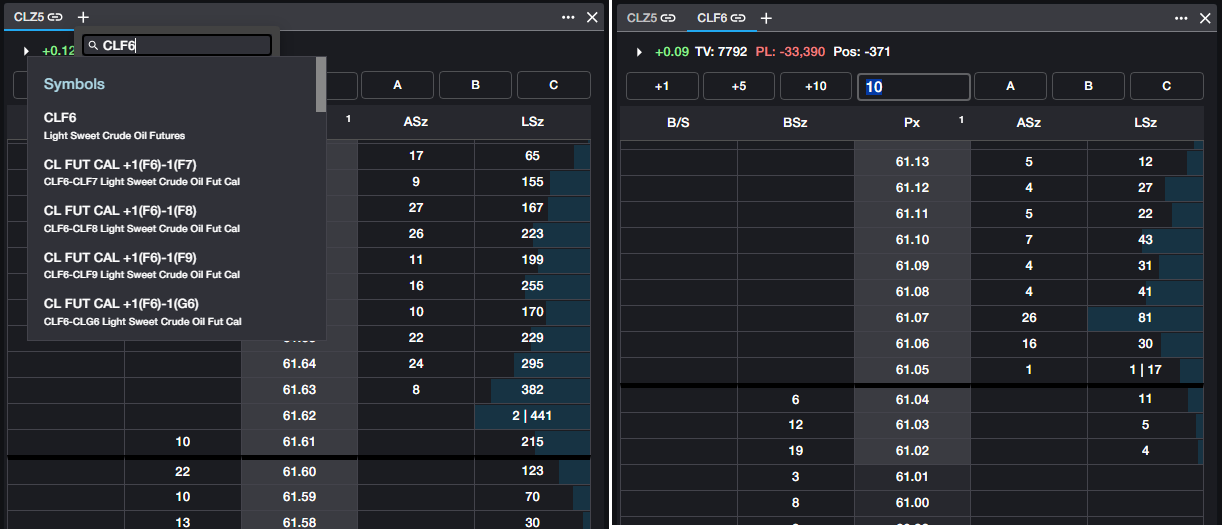This screenshot has width=1222, height=529.
Task: Click the +10 quantity button
Action: tap(816, 86)
